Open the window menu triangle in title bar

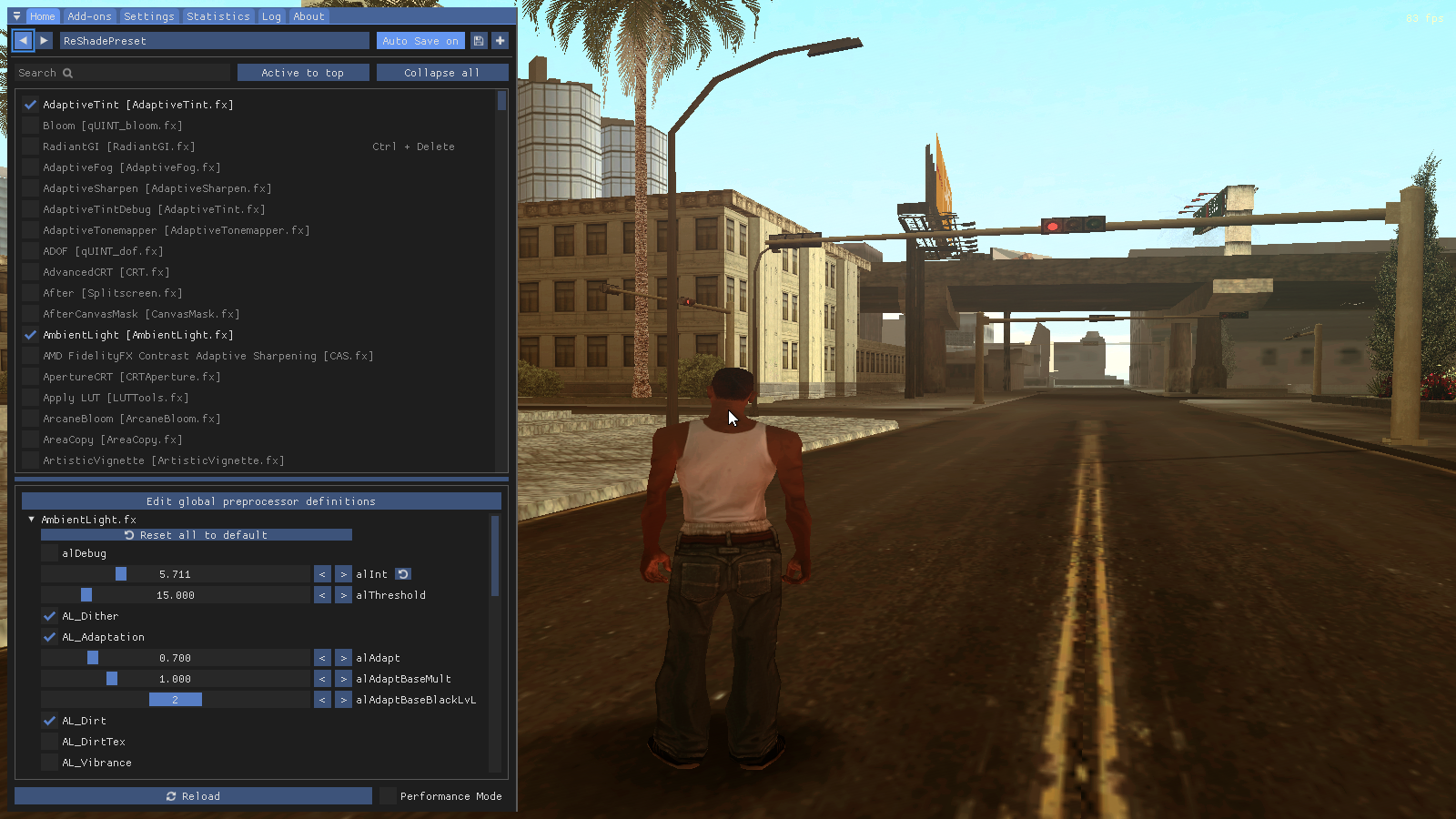pos(16,16)
